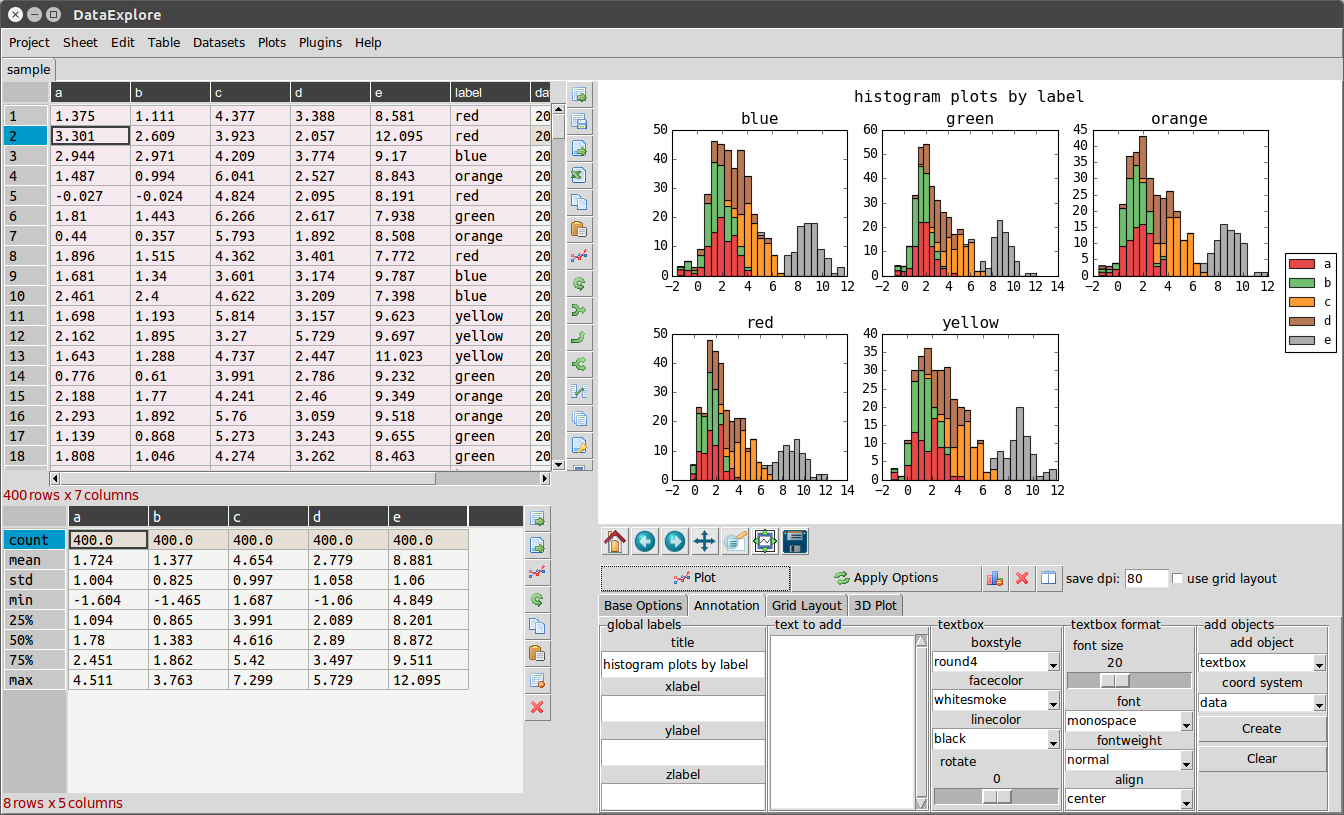Select the Pan tool in the plot navigation toolbar
The width and height of the screenshot is (1344, 815).
tap(704, 541)
